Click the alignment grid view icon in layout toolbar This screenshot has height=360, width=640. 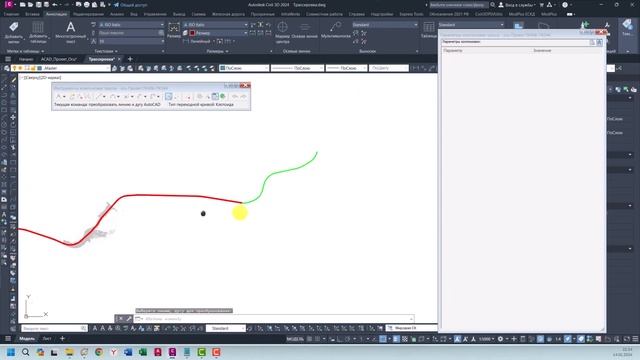click(215, 96)
